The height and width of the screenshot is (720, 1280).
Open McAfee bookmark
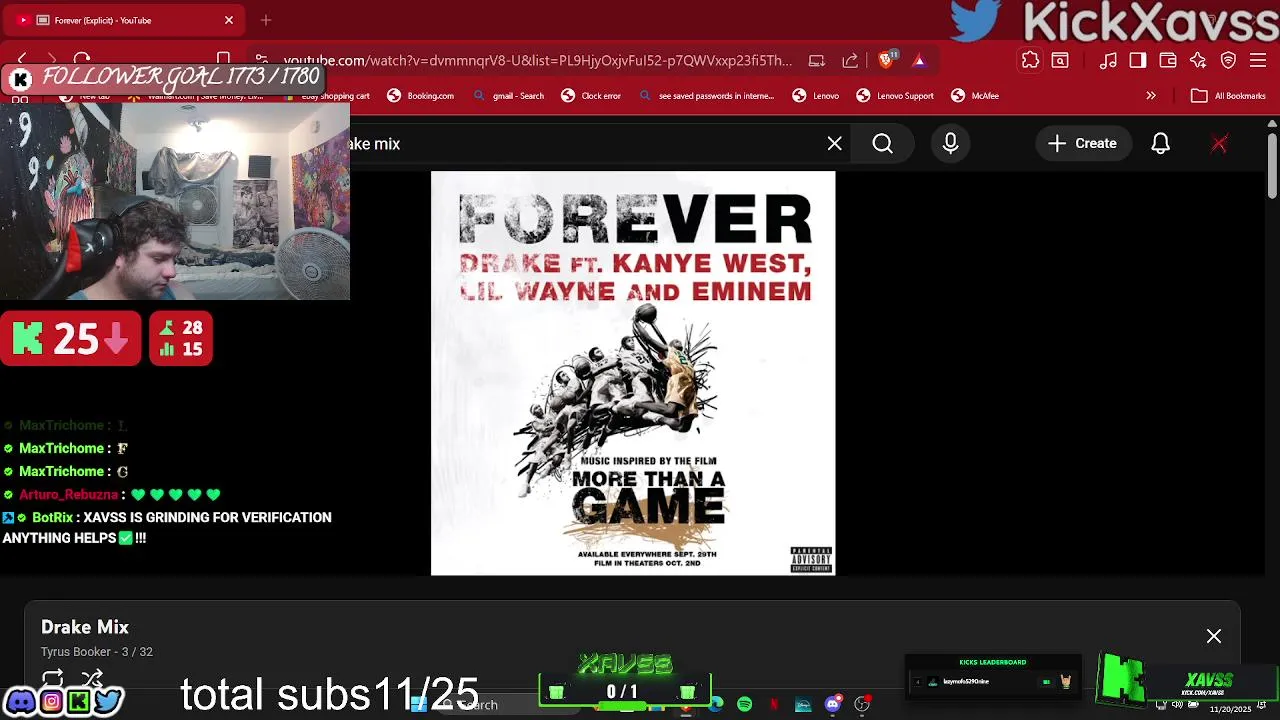coord(975,96)
